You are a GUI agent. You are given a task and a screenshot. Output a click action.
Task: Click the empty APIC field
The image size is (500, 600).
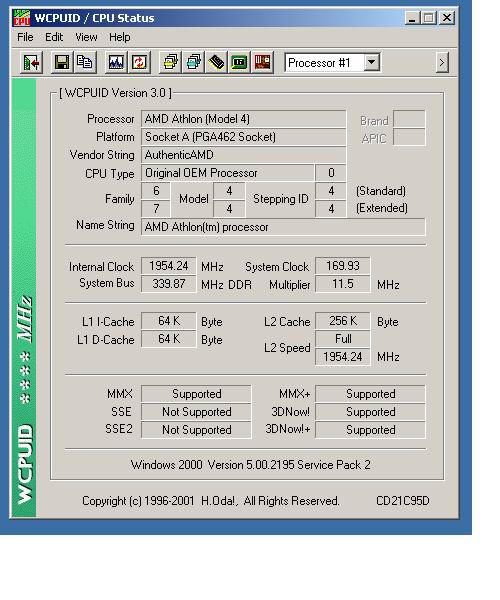(409, 137)
